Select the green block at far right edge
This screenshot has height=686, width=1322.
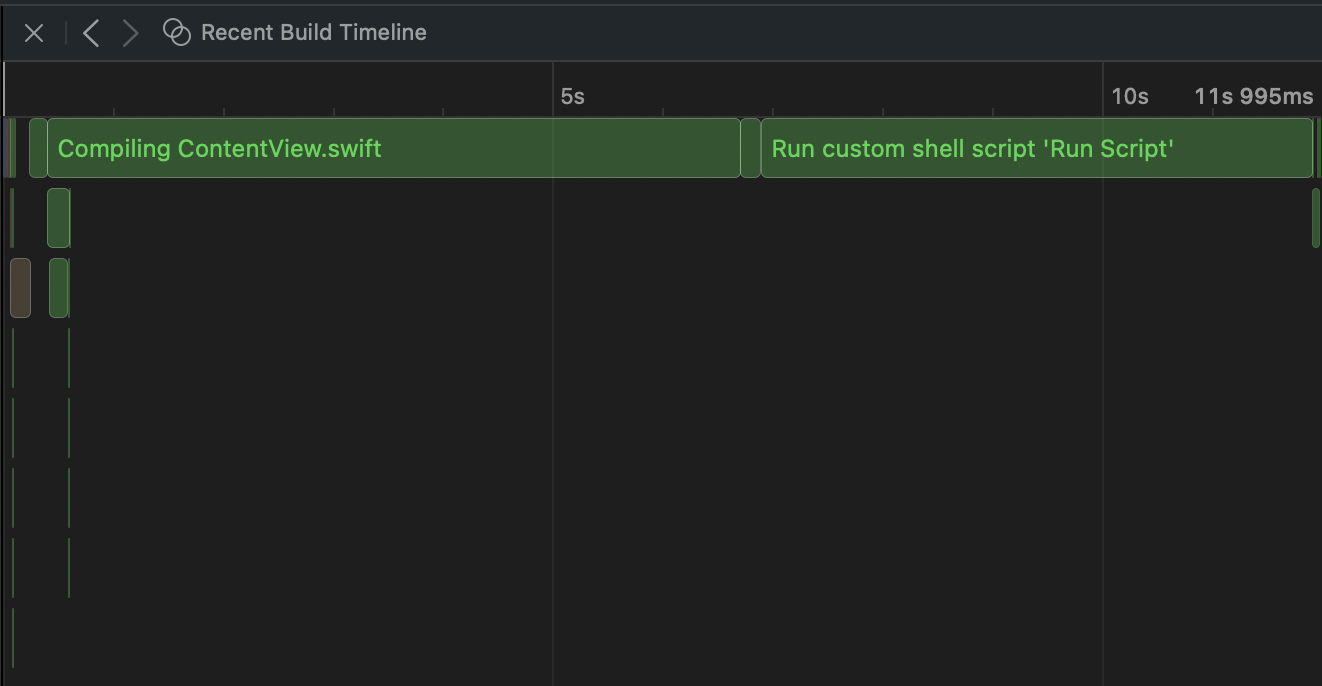[x=1316, y=216]
